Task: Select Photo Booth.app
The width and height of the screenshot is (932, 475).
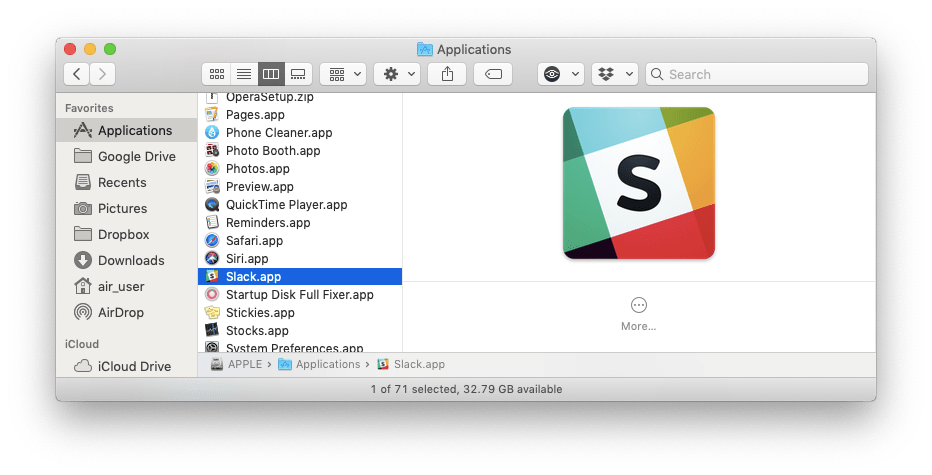Action: click(300, 150)
